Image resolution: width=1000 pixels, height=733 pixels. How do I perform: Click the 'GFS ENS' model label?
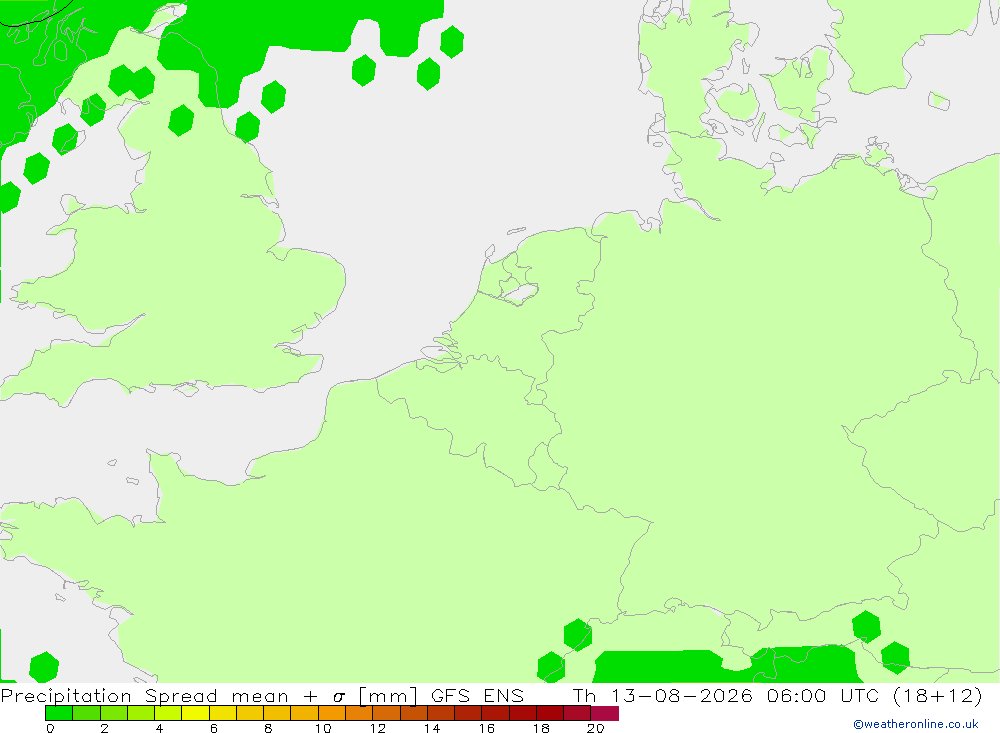[477, 695]
